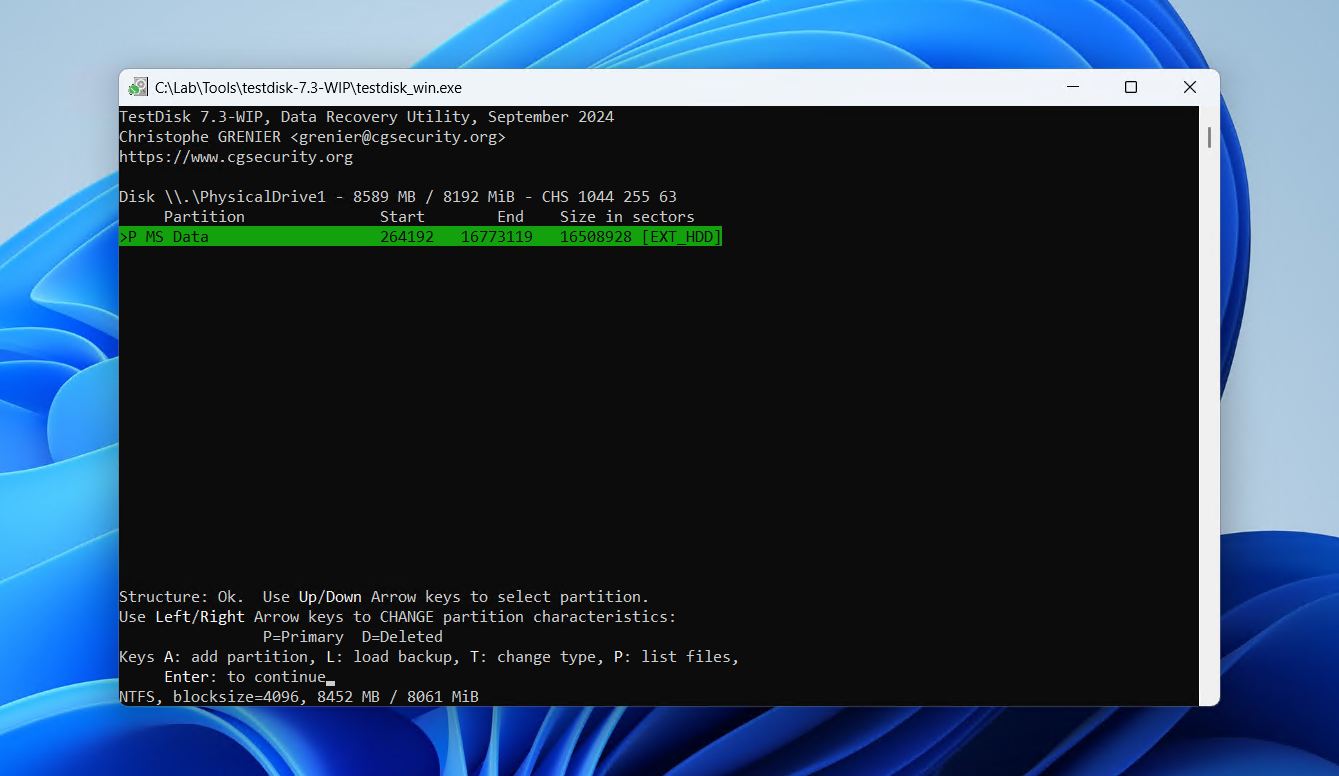Image resolution: width=1339 pixels, height=776 pixels.
Task: Minimize the TestDisk console window
Action: [x=1072, y=87]
